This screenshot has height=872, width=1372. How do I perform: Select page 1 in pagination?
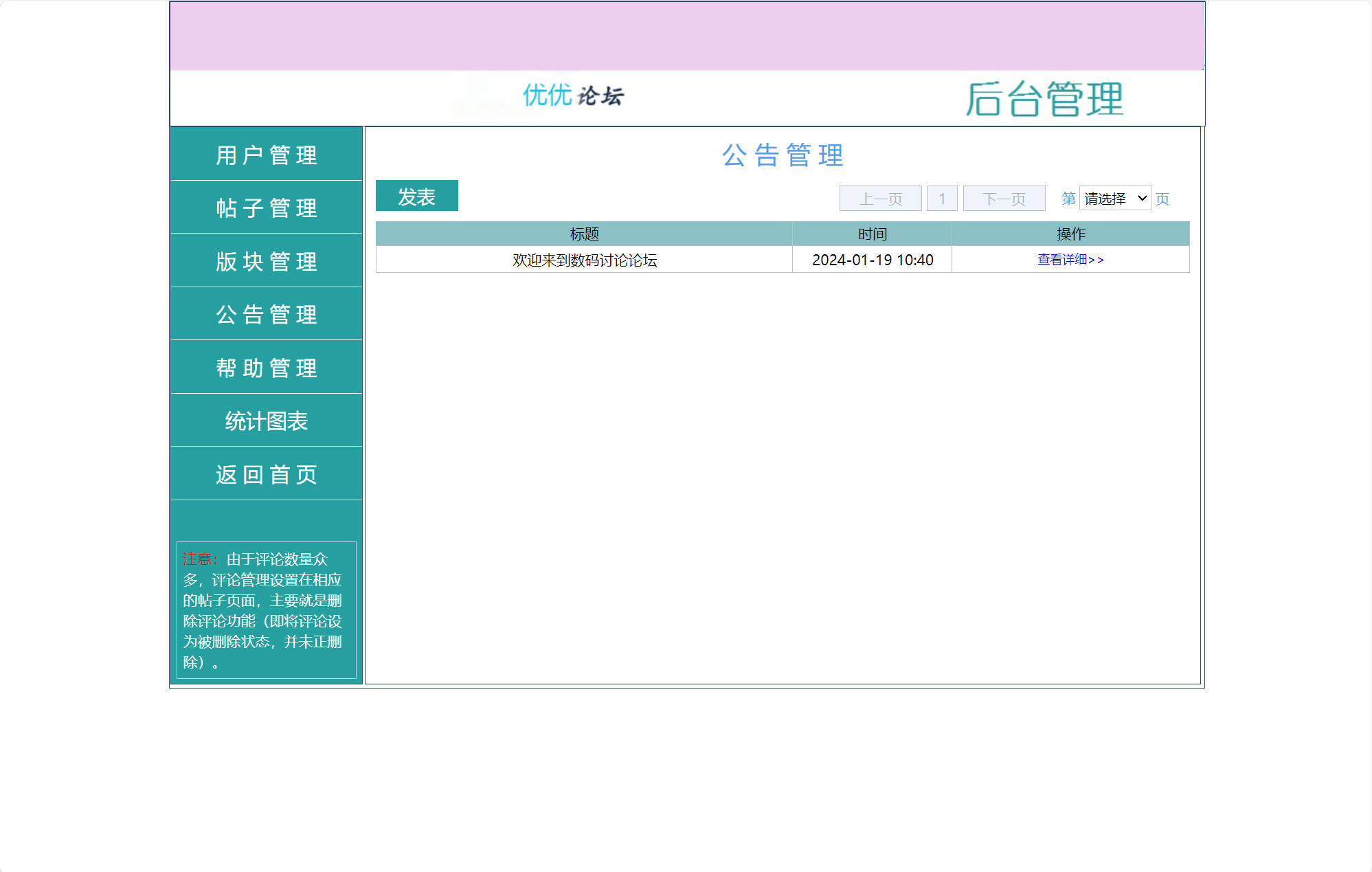click(x=943, y=198)
